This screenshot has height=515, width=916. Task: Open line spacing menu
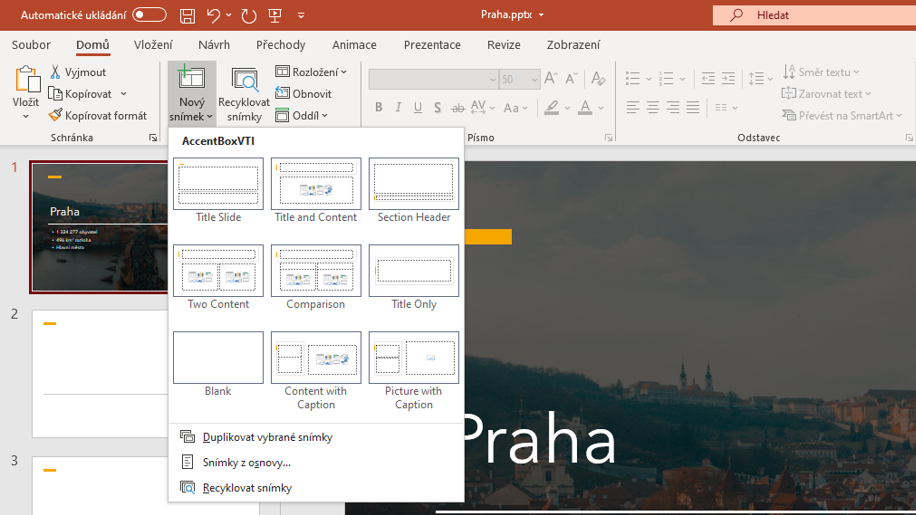(761, 78)
